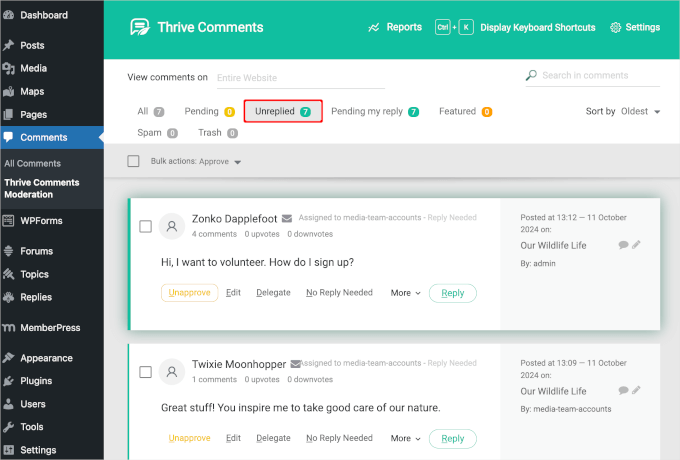This screenshot has height=460, width=680.
Task: Select the Unreplied tab
Action: click(283, 111)
